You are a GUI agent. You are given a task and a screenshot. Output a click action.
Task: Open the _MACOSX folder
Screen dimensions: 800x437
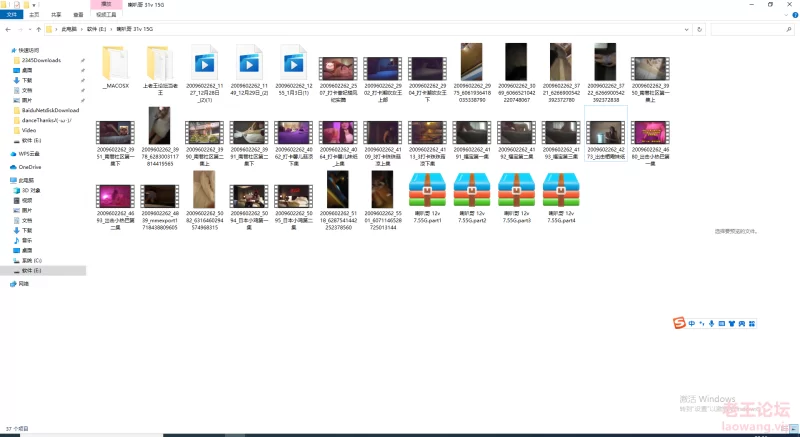(115, 66)
